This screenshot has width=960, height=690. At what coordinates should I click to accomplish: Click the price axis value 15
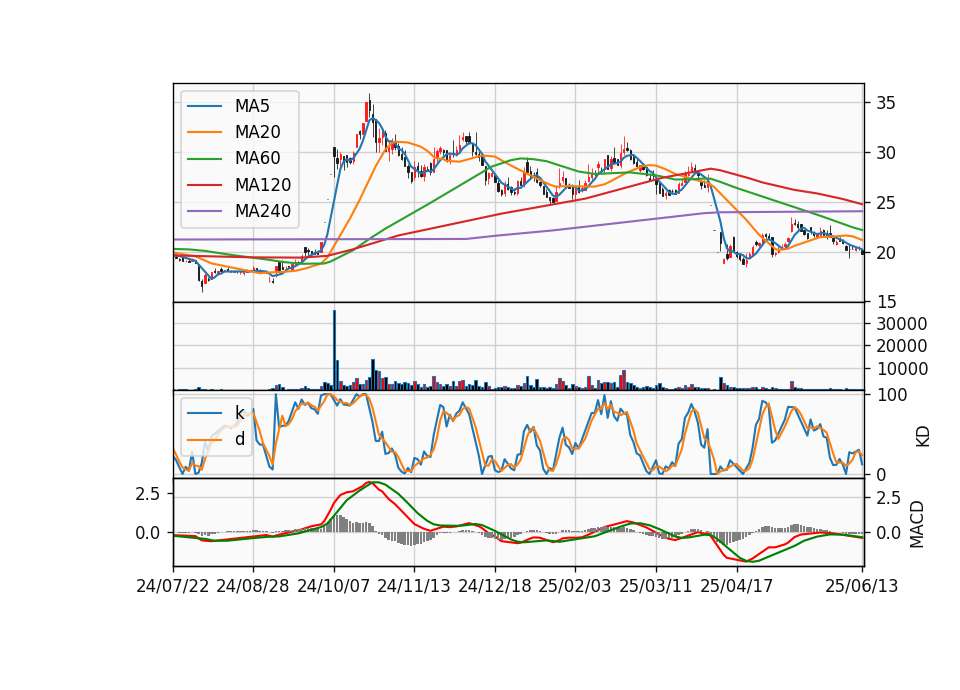[885, 302]
